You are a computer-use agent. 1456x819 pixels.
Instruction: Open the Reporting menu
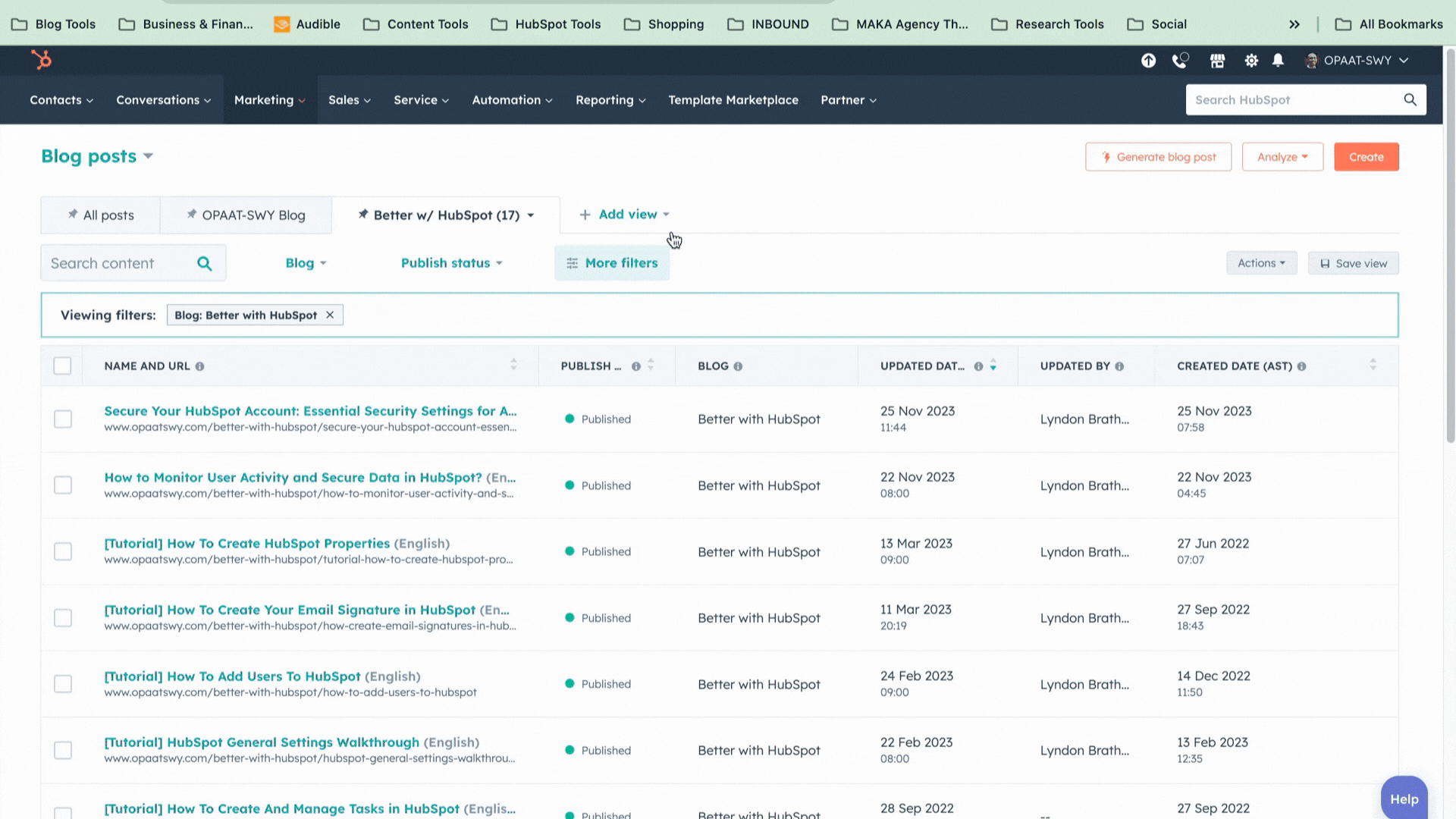[610, 100]
